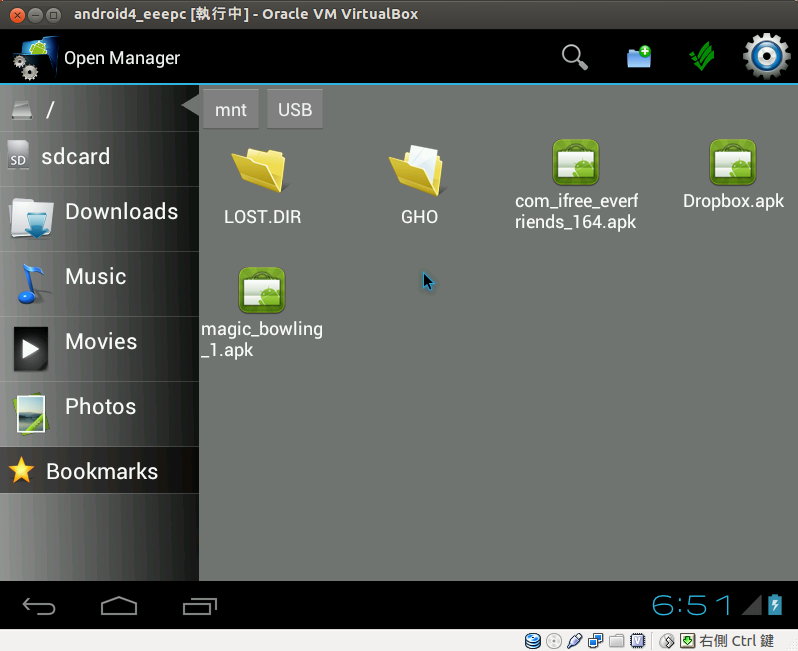Open the search magnifier icon
798x651 pixels.
pyautogui.click(x=575, y=57)
